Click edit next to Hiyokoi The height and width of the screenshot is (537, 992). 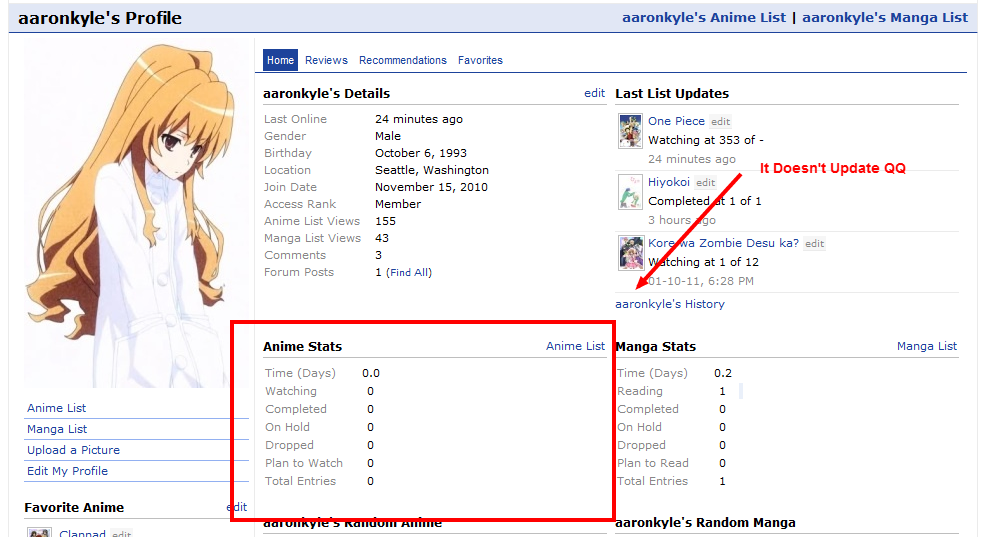[x=706, y=183]
